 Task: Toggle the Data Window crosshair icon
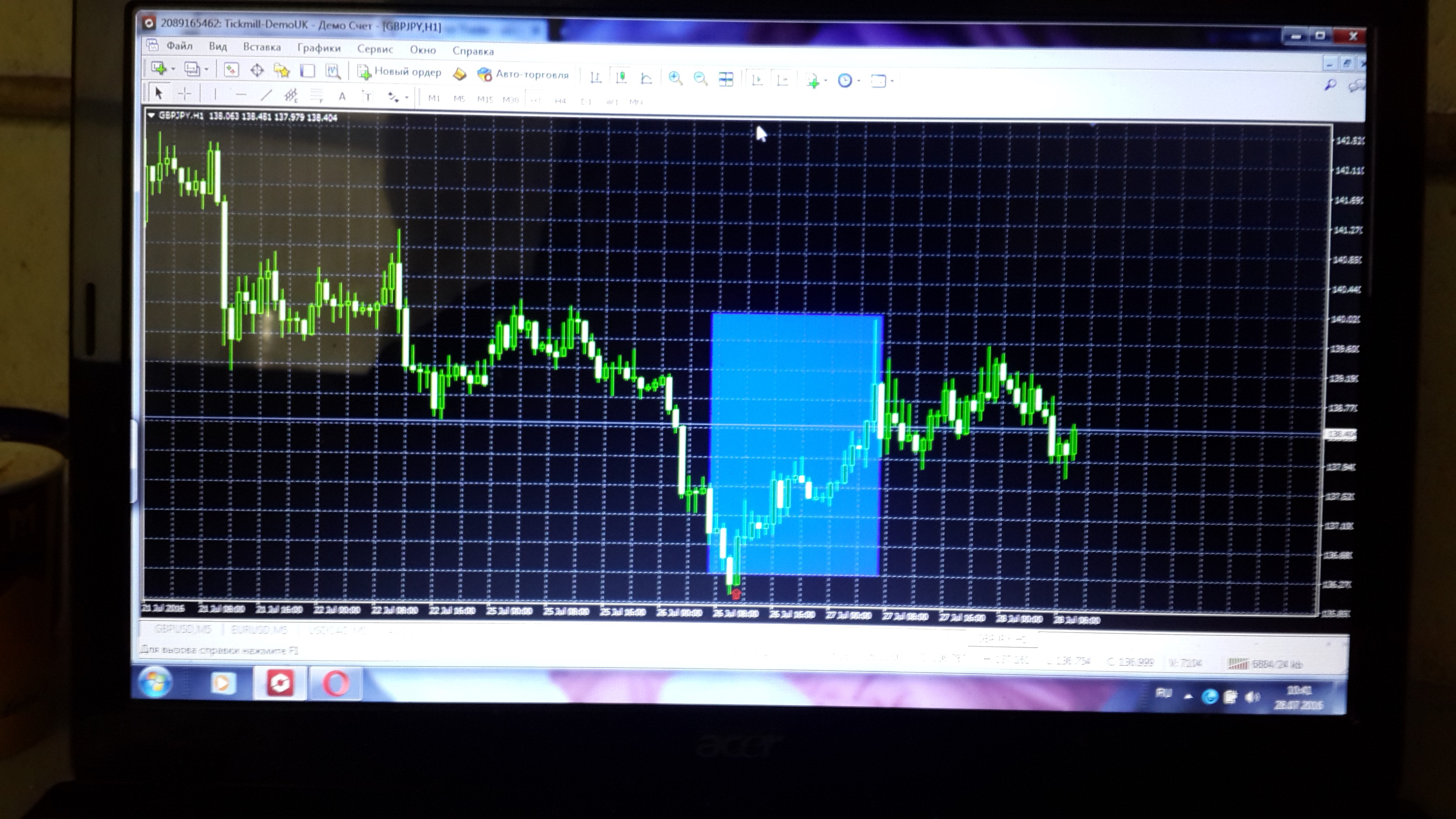point(257,70)
